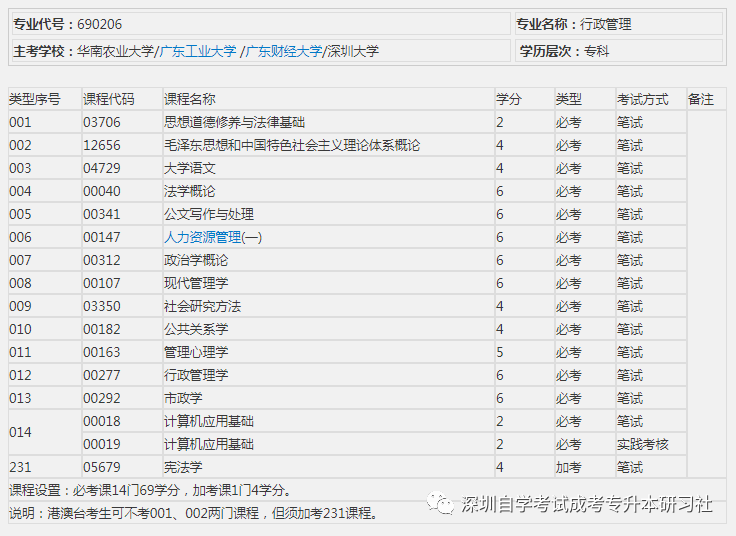Click the 说明 note about 港澳台考生
This screenshot has height=536, width=736.
[x=195, y=513]
